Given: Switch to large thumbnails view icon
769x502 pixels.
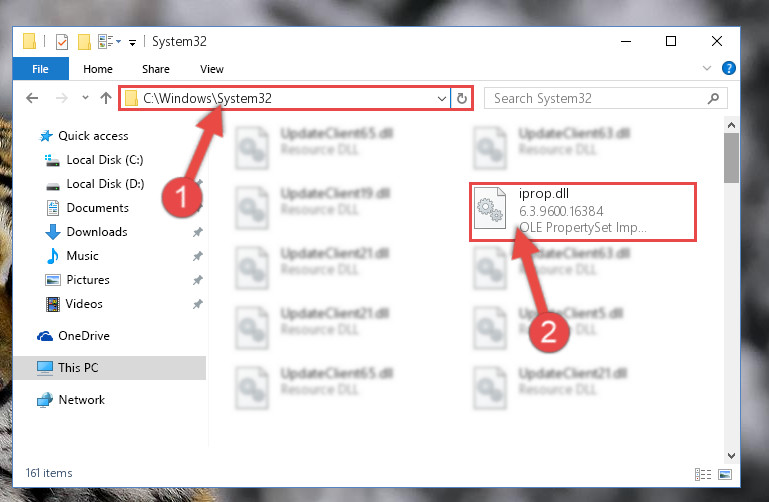Looking at the screenshot, I should click(x=725, y=474).
